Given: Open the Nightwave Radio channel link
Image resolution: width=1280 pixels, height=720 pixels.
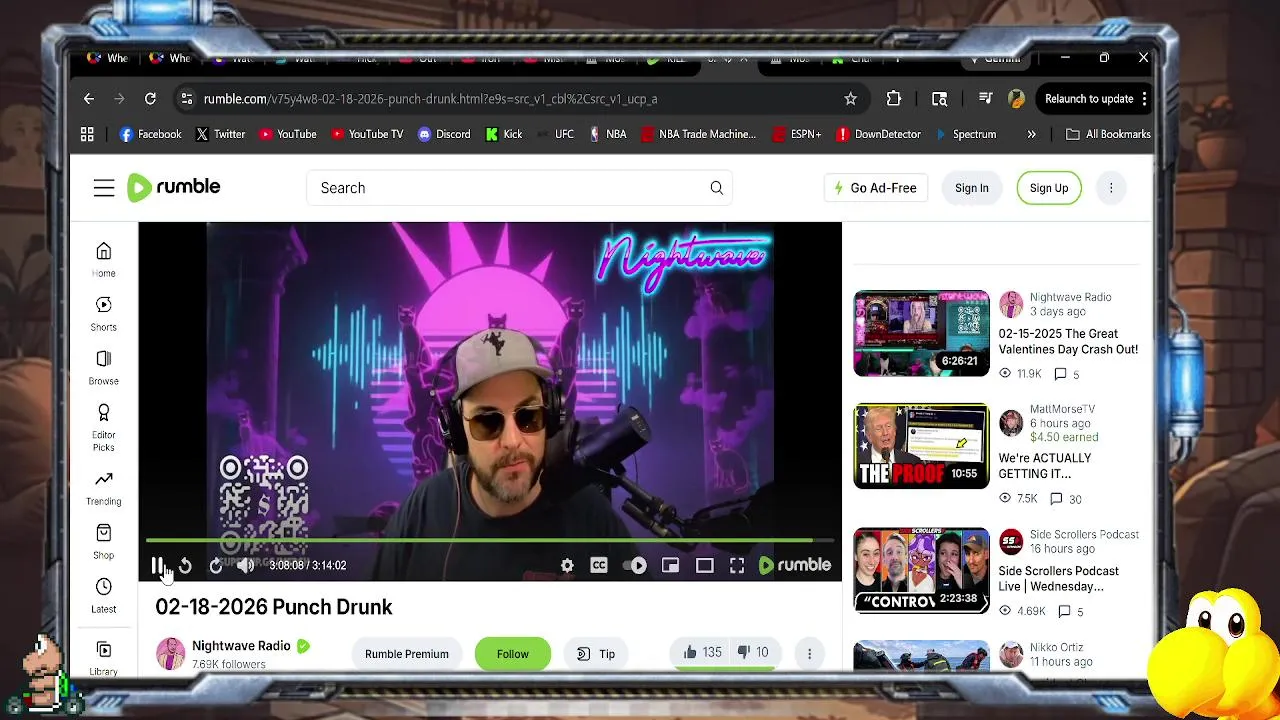Looking at the screenshot, I should click(x=241, y=646).
